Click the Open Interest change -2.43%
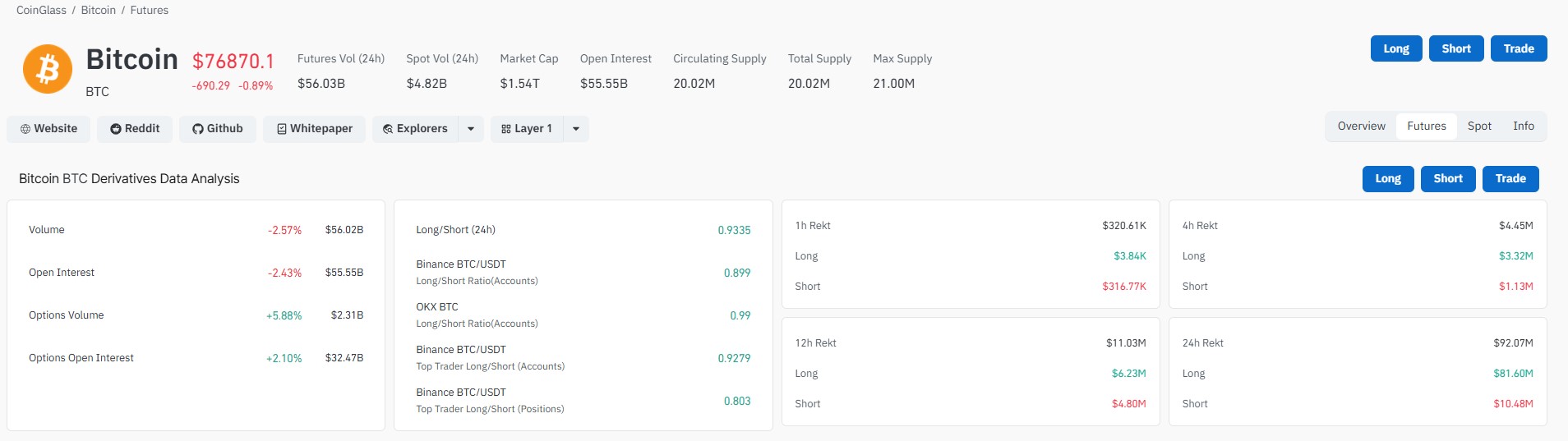This screenshot has width=1568, height=441. click(284, 273)
